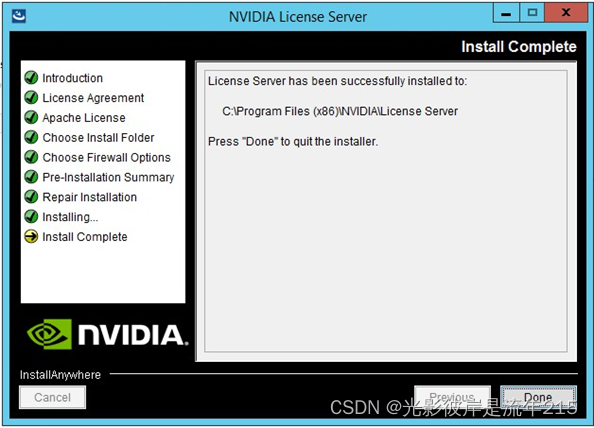Click the green check beside Repair Installation
The image size is (594, 428).
[31, 197]
